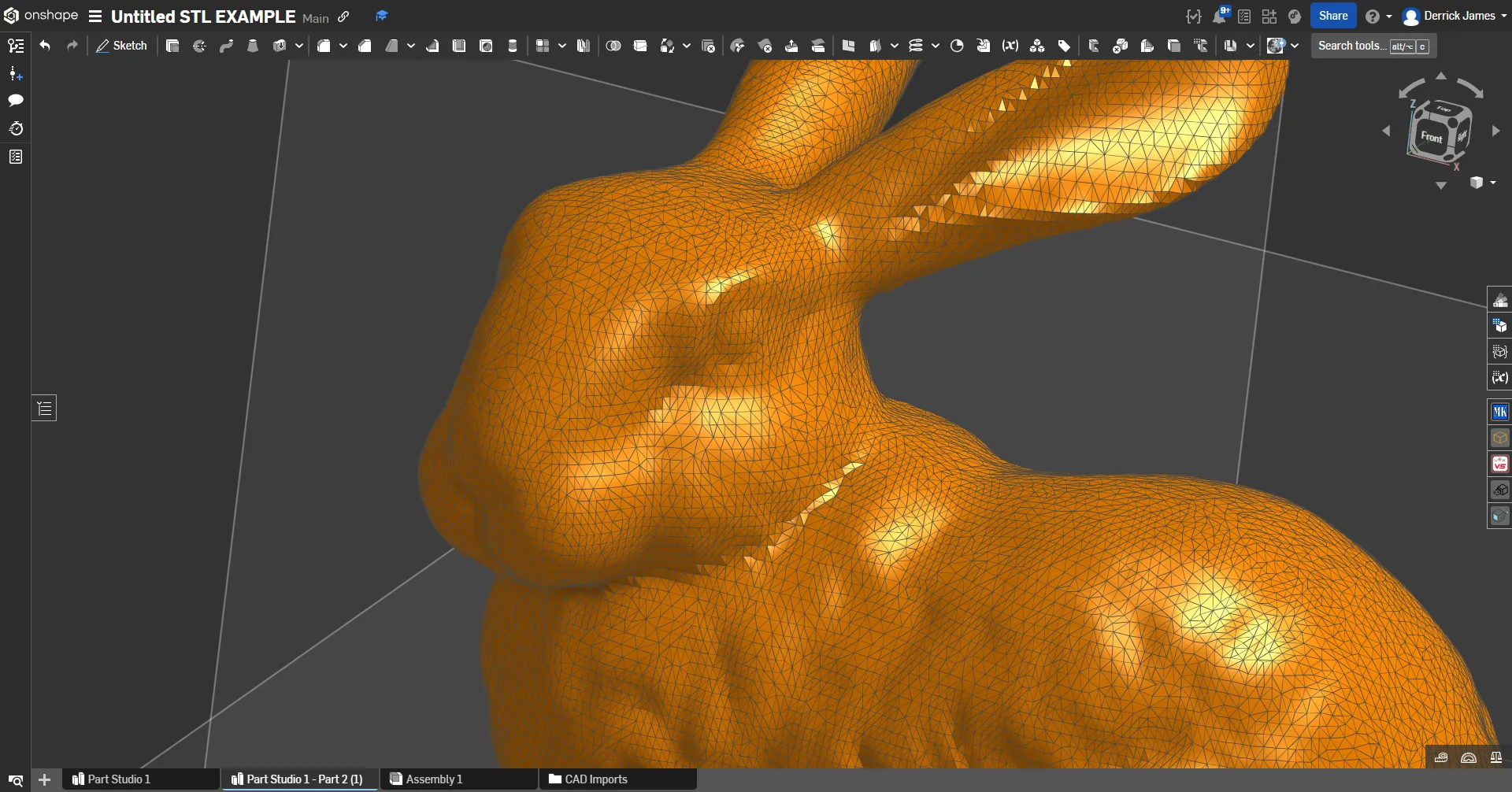Open the document hamburger menu

pyautogui.click(x=95, y=16)
